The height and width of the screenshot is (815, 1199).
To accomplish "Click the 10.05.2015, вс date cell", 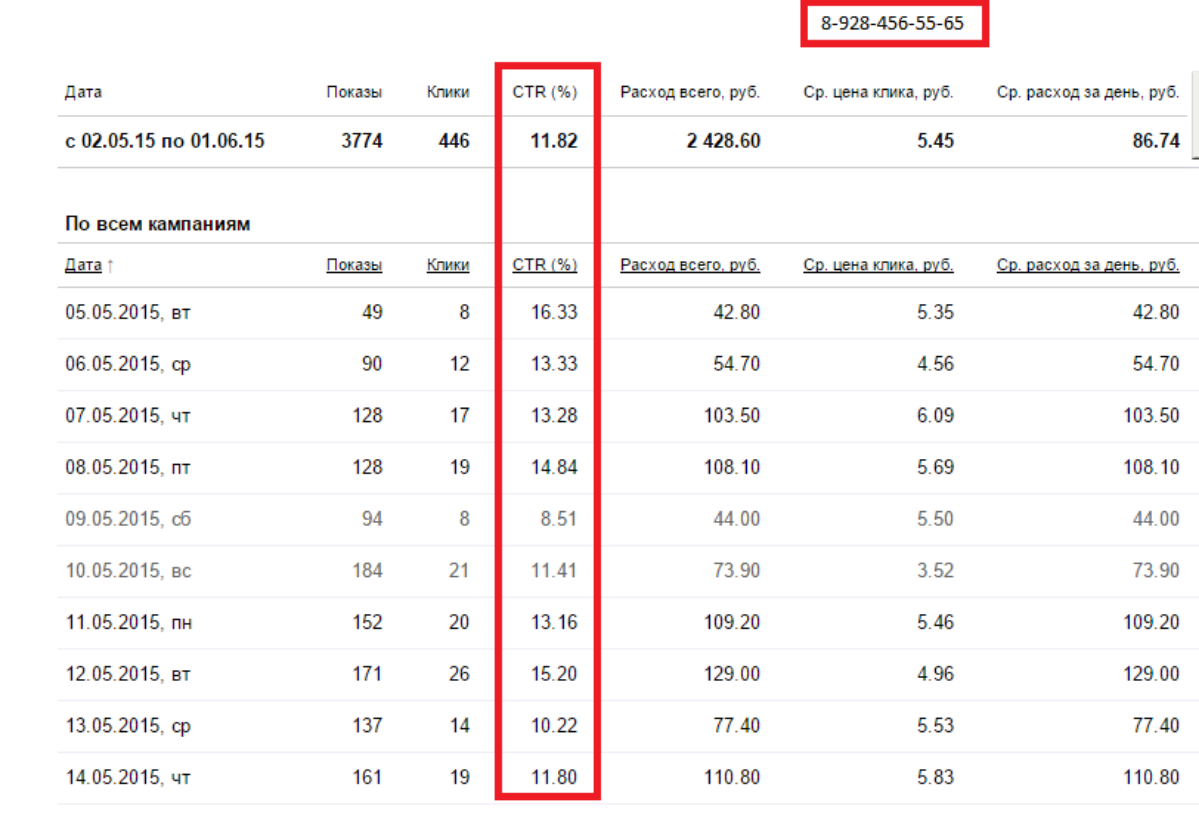I will tap(128, 571).
